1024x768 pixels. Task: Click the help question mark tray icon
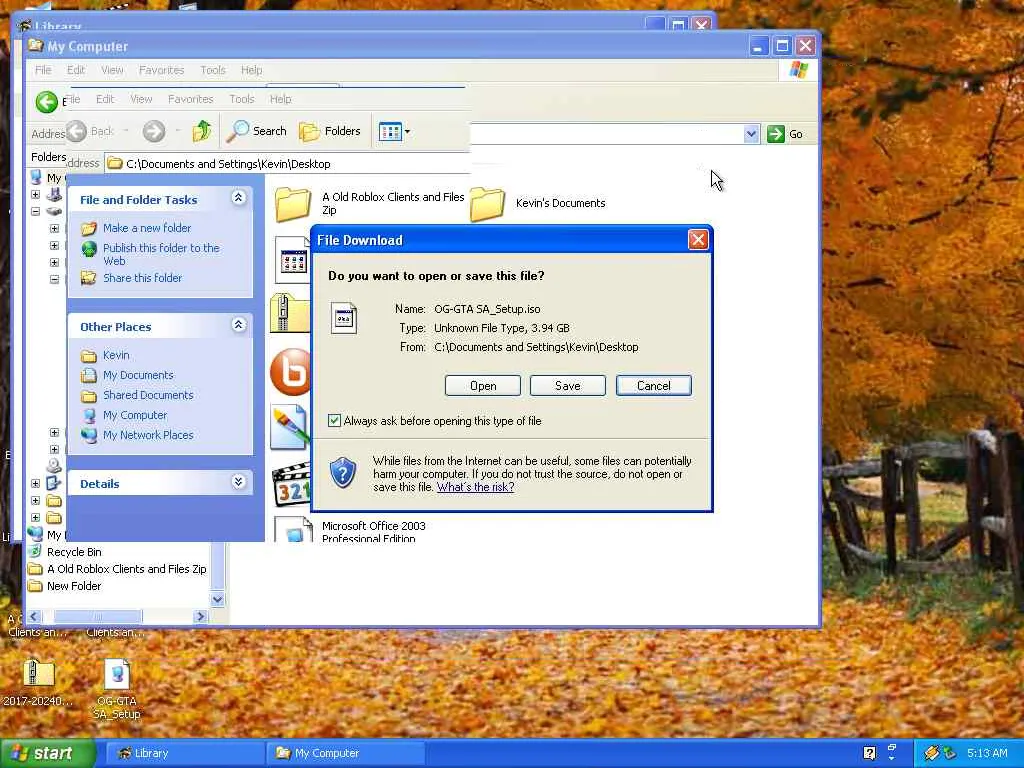pyautogui.click(x=869, y=753)
